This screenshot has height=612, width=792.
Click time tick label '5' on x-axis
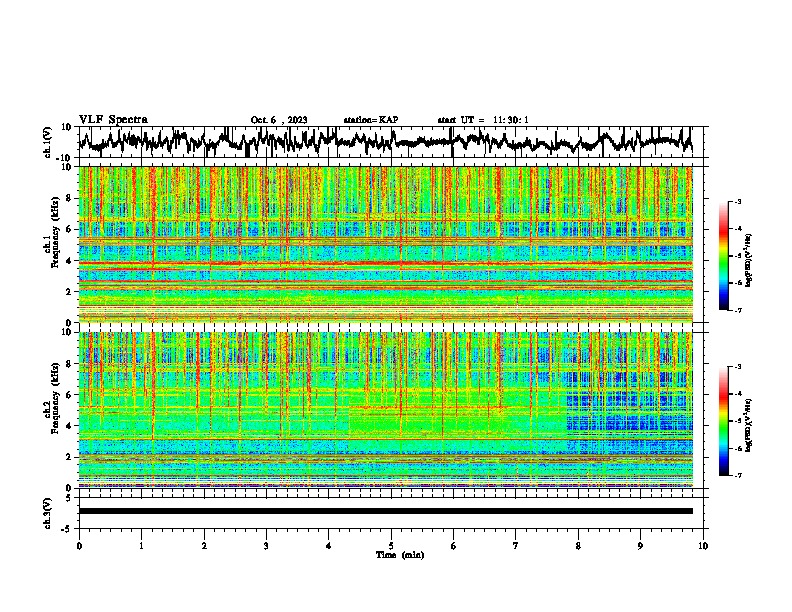point(391,546)
